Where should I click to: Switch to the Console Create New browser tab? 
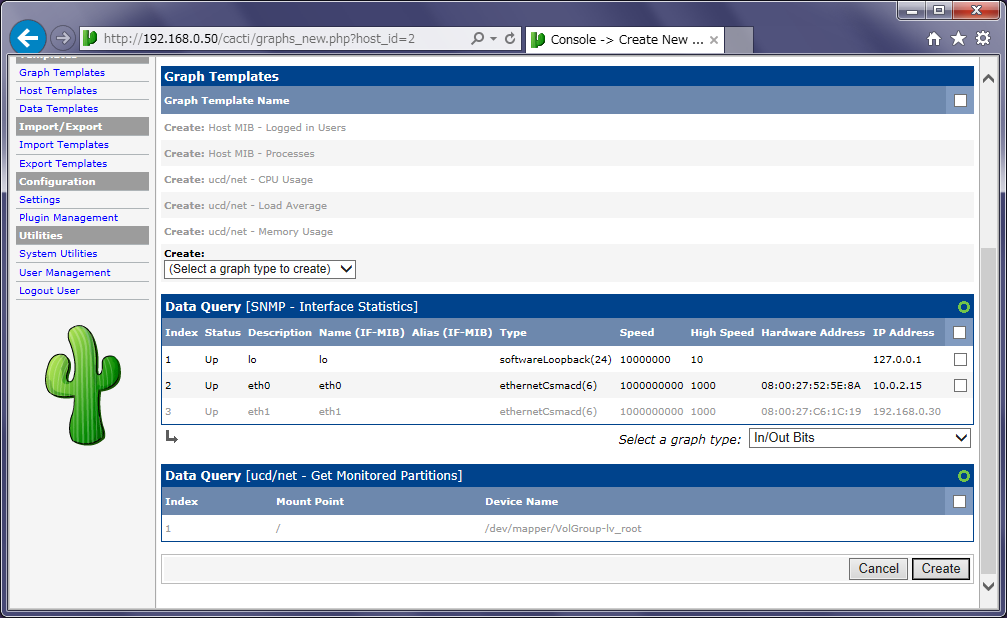pyautogui.click(x=626, y=40)
